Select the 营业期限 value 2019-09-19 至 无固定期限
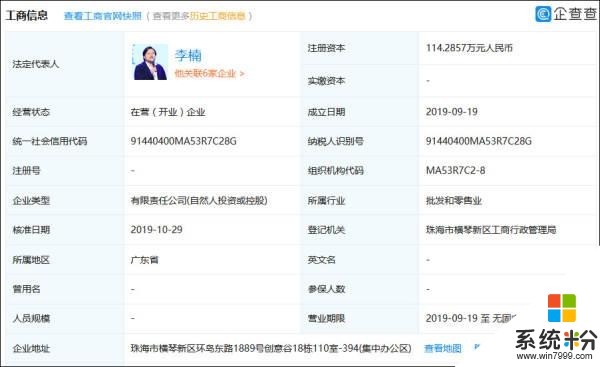 click(471, 318)
